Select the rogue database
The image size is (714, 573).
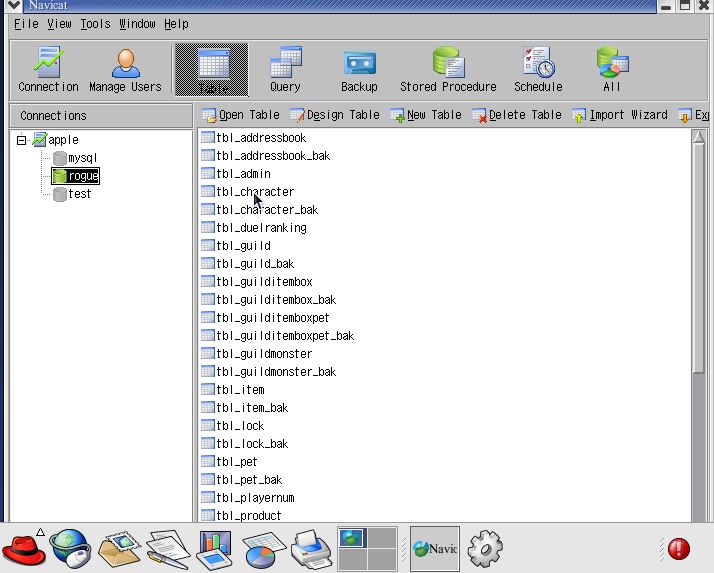coord(76,176)
